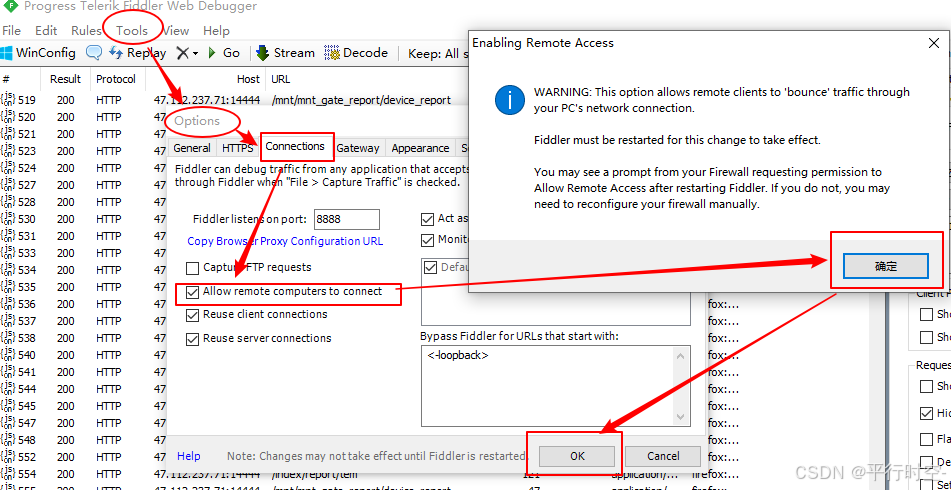
Task: Uncheck Reuse client connections
Action: click(x=192, y=315)
